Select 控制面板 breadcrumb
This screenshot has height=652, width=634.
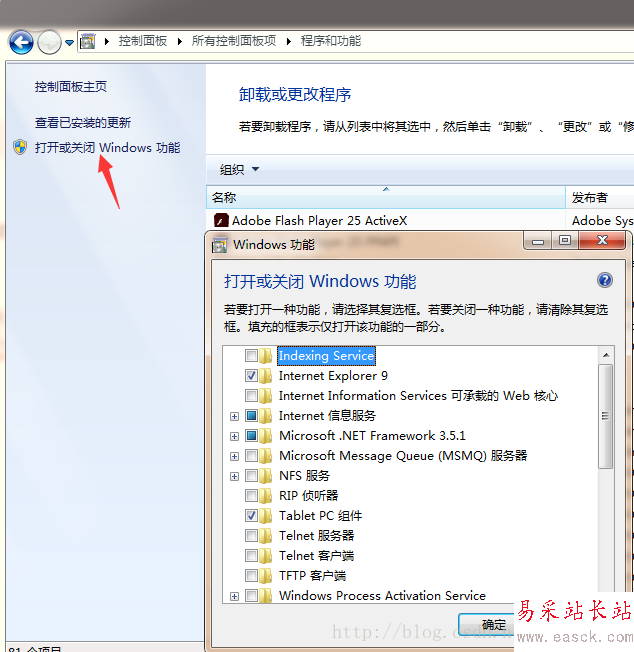143,41
